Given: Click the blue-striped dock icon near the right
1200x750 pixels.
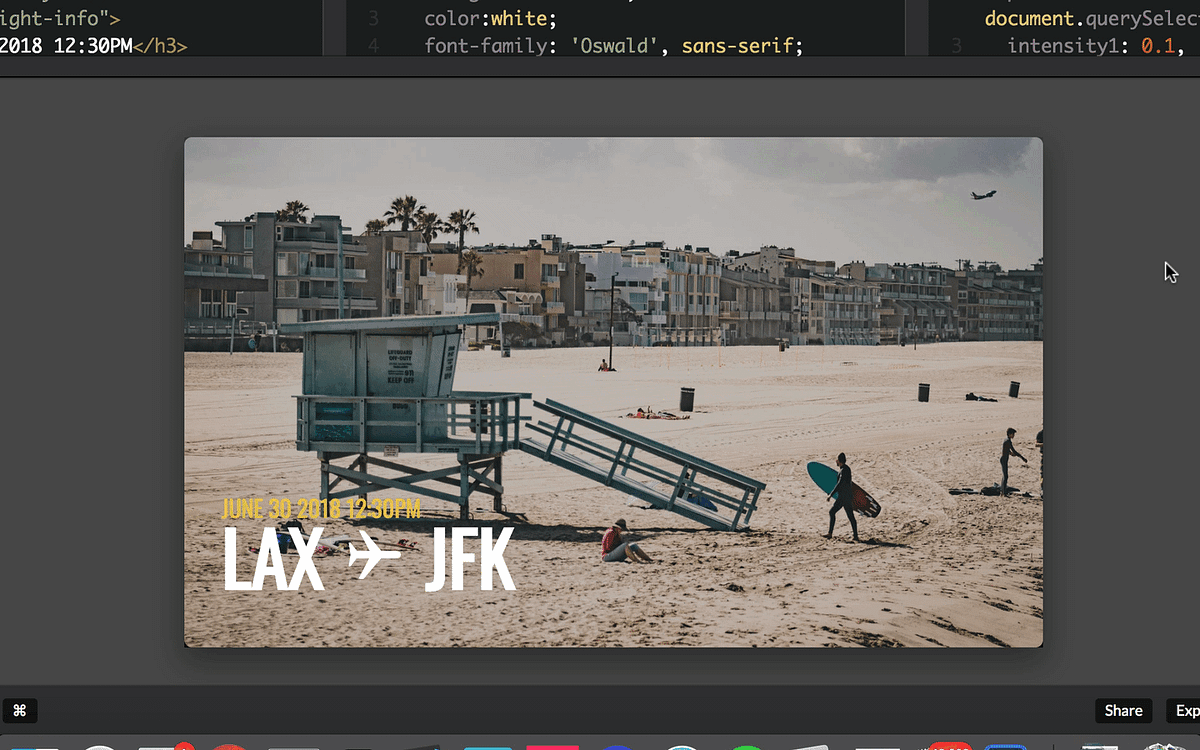Looking at the screenshot, I should click(1008, 745).
